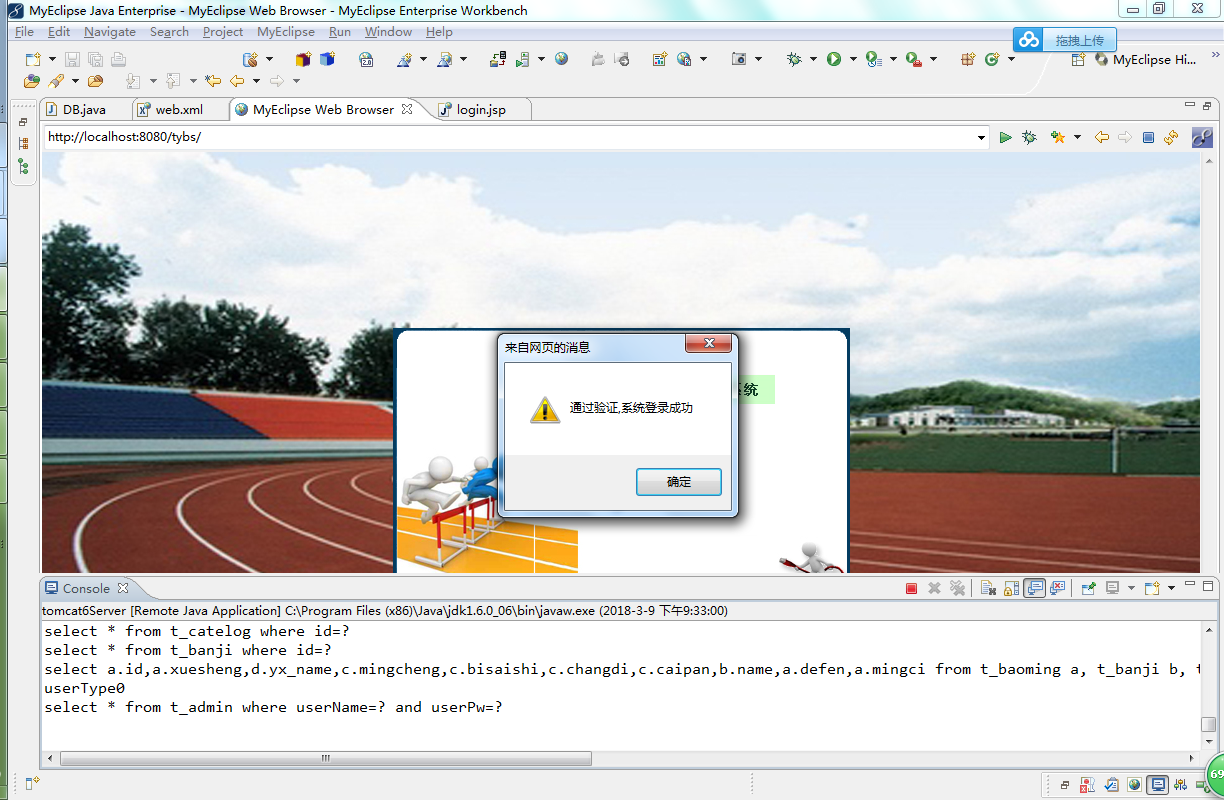Open the browser bookmarks star dropdown arrow
The width and height of the screenshot is (1224, 800).
click(1077, 137)
